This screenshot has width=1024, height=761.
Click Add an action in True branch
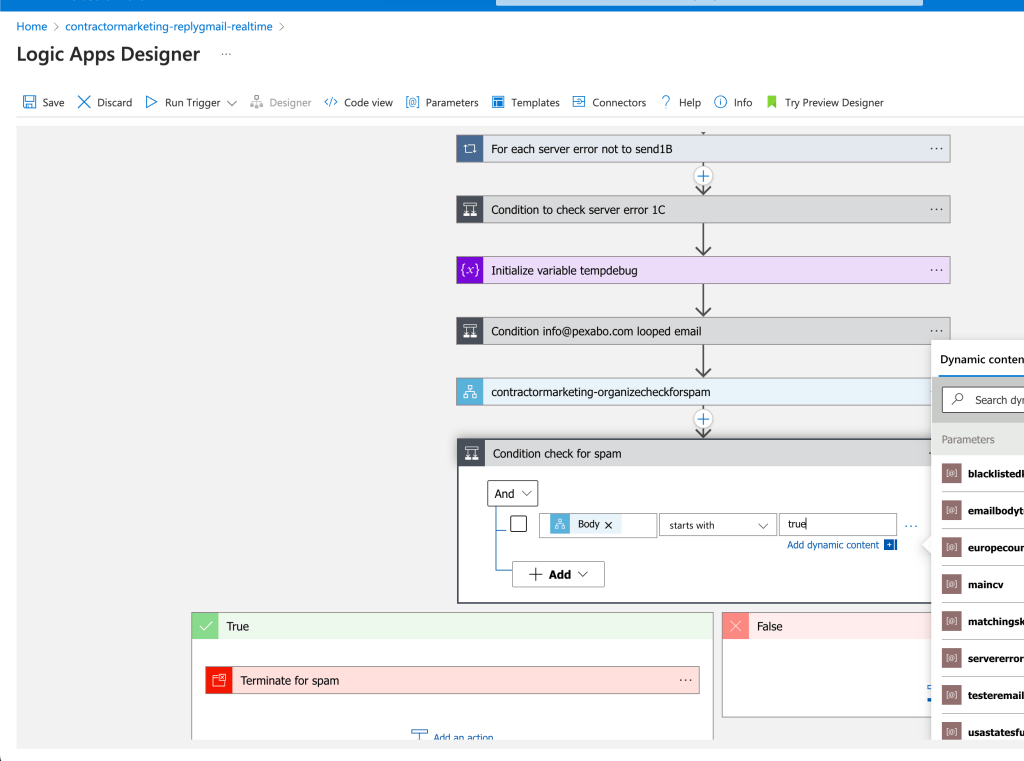pyautogui.click(x=453, y=736)
